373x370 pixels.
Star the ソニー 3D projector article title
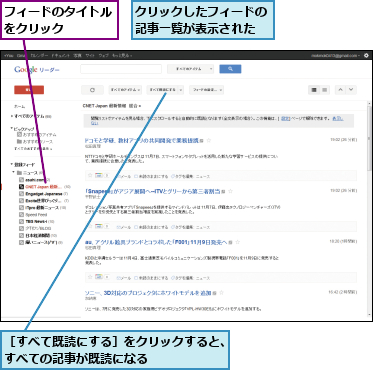[x=221, y=293]
